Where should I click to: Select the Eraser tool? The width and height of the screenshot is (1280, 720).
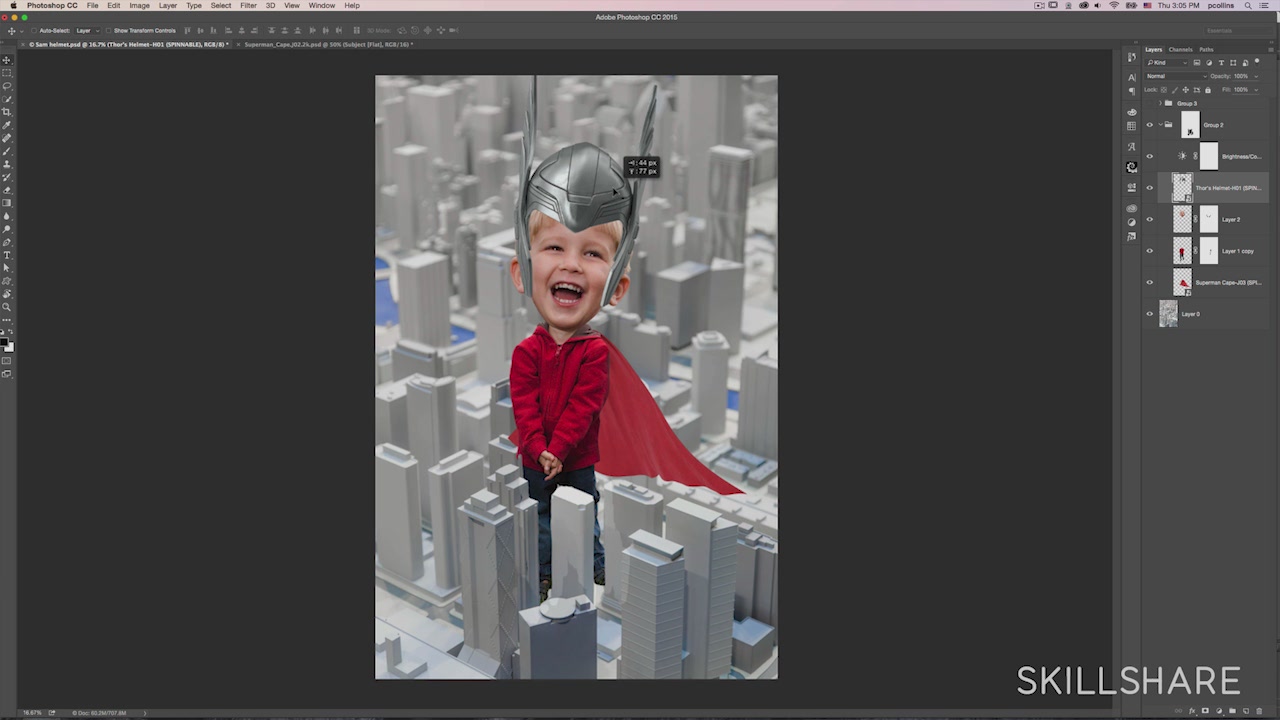7,190
